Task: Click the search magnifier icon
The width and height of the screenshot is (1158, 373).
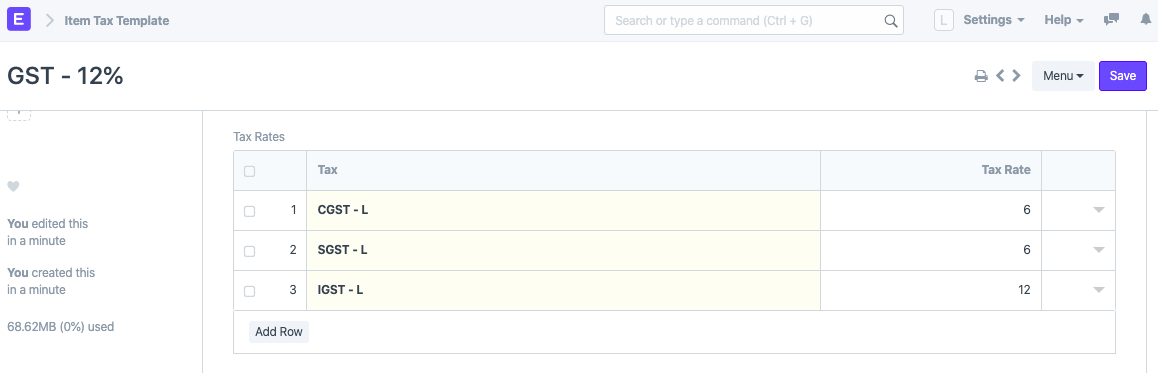Action: click(x=891, y=21)
